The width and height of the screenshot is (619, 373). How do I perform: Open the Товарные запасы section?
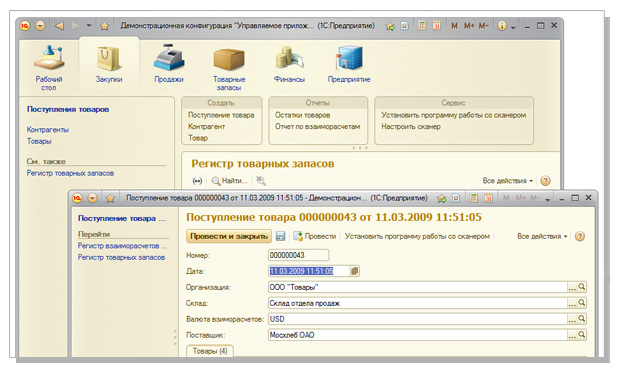coord(229,68)
